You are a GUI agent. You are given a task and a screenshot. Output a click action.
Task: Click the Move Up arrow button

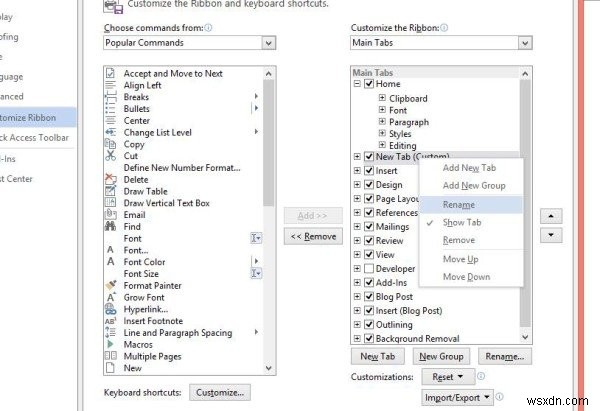tap(549, 217)
